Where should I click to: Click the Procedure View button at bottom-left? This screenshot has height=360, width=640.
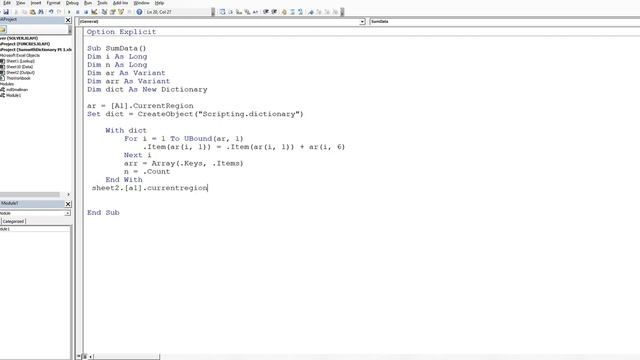(x=79, y=357)
